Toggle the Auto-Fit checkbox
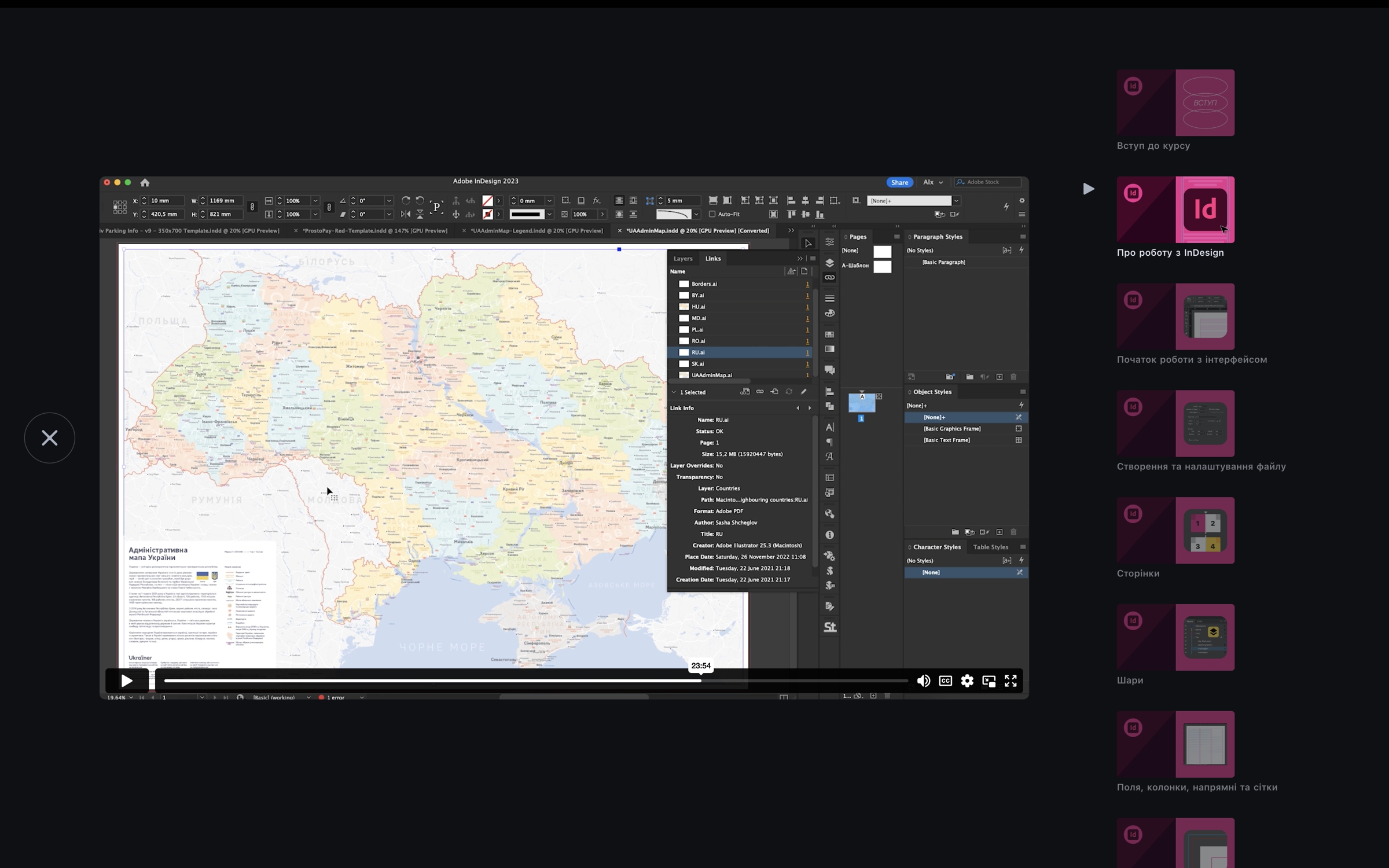The height and width of the screenshot is (868, 1389). coord(712,214)
